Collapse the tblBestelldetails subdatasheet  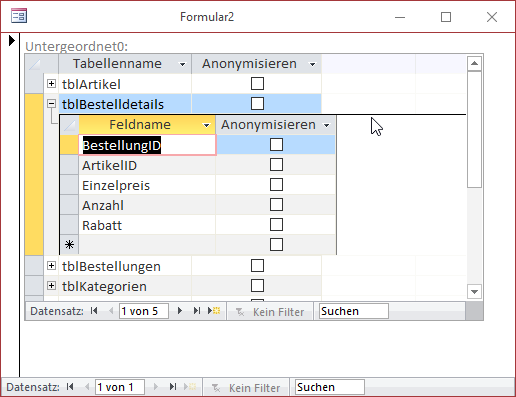[51, 104]
